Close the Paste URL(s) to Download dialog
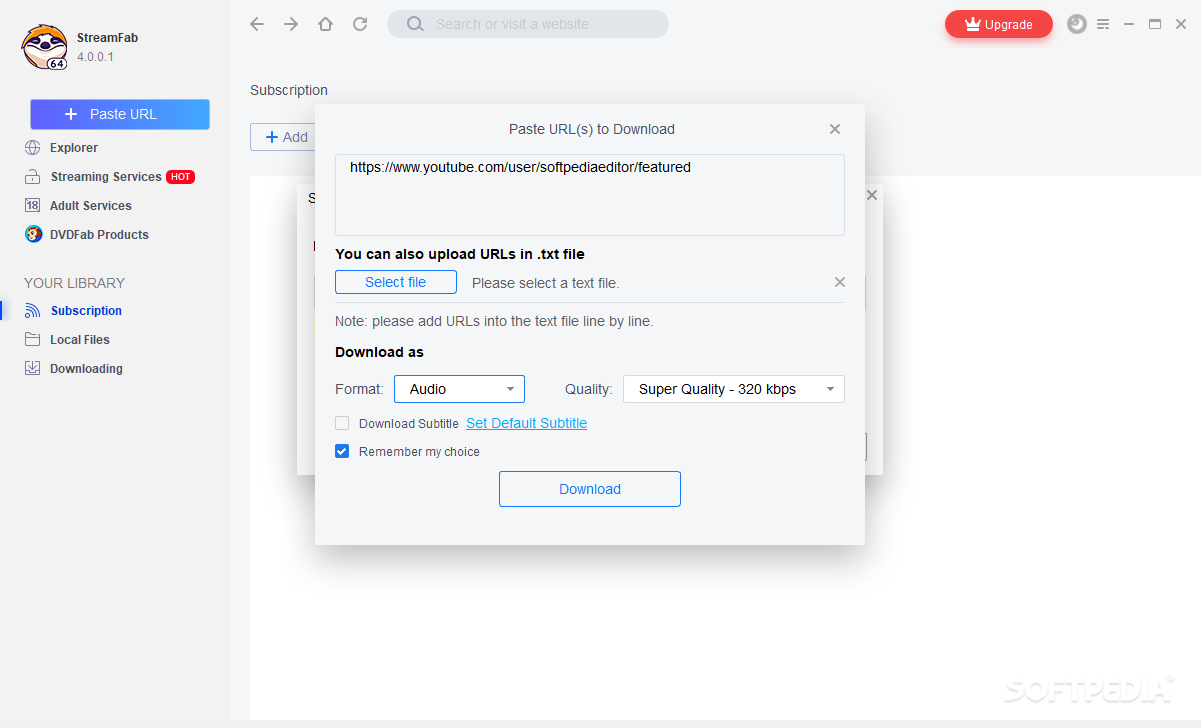Image resolution: width=1201 pixels, height=728 pixels. (835, 129)
